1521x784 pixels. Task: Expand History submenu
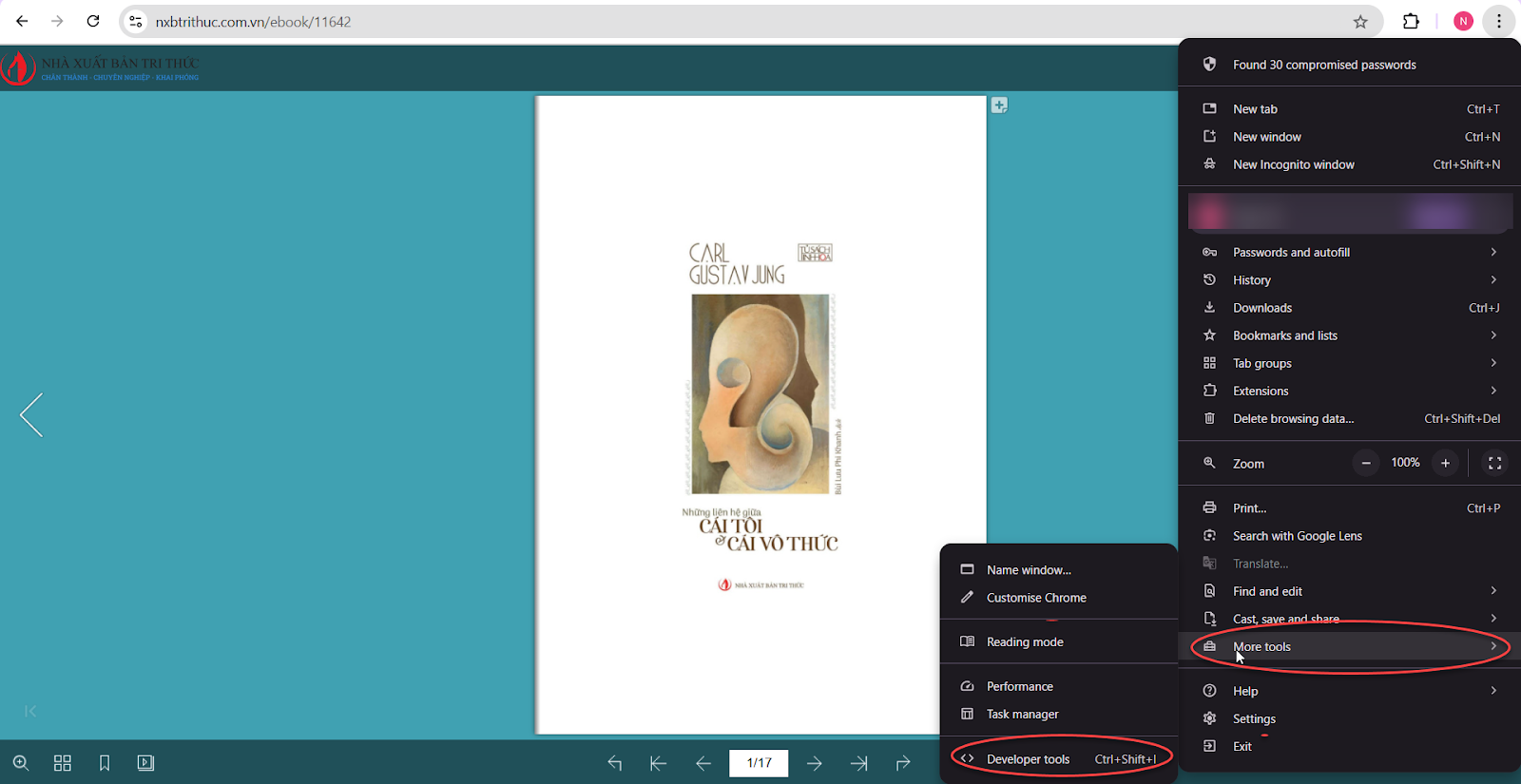point(1349,280)
